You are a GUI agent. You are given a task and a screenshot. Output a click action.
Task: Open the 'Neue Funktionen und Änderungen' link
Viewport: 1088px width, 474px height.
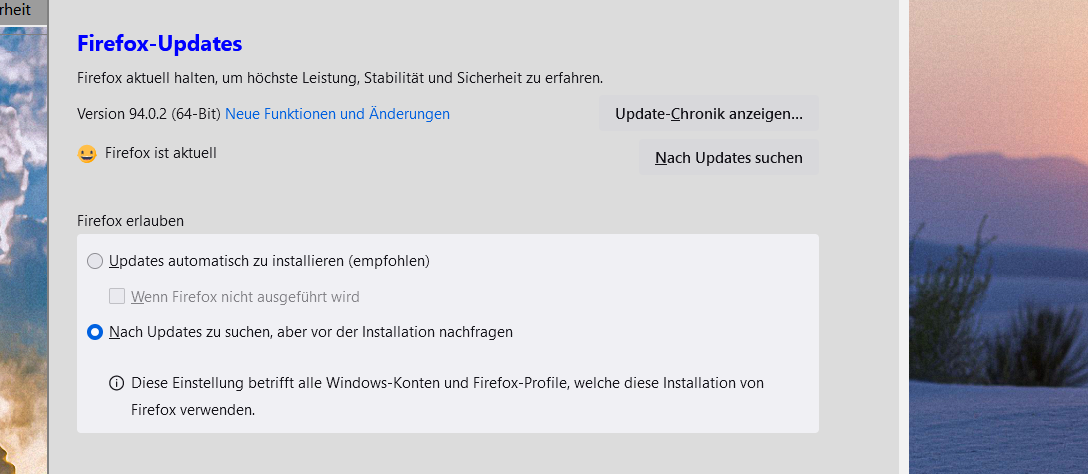(x=337, y=114)
